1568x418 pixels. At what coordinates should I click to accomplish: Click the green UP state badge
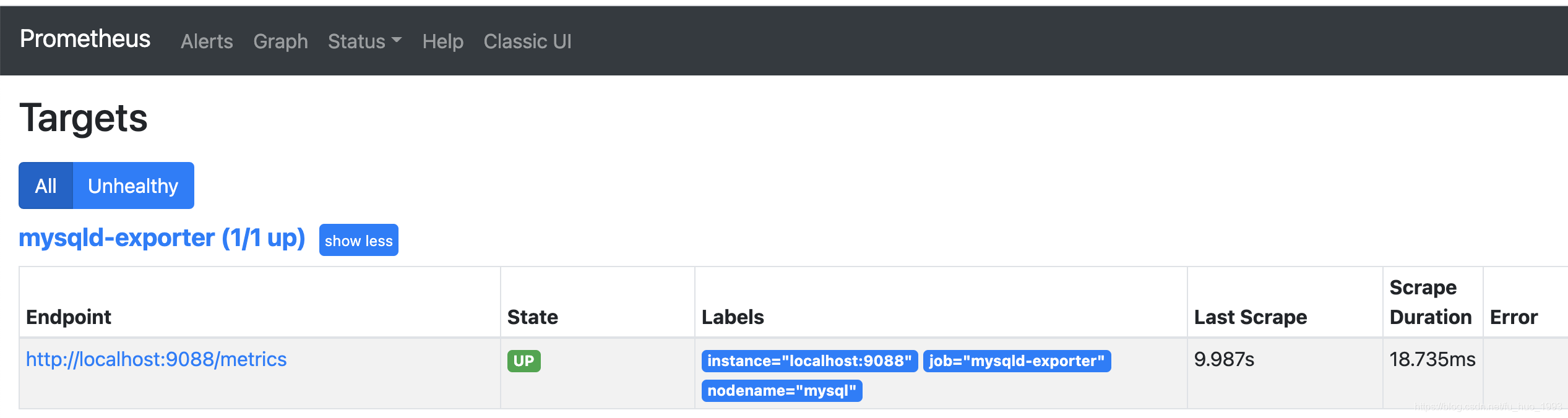click(x=524, y=361)
